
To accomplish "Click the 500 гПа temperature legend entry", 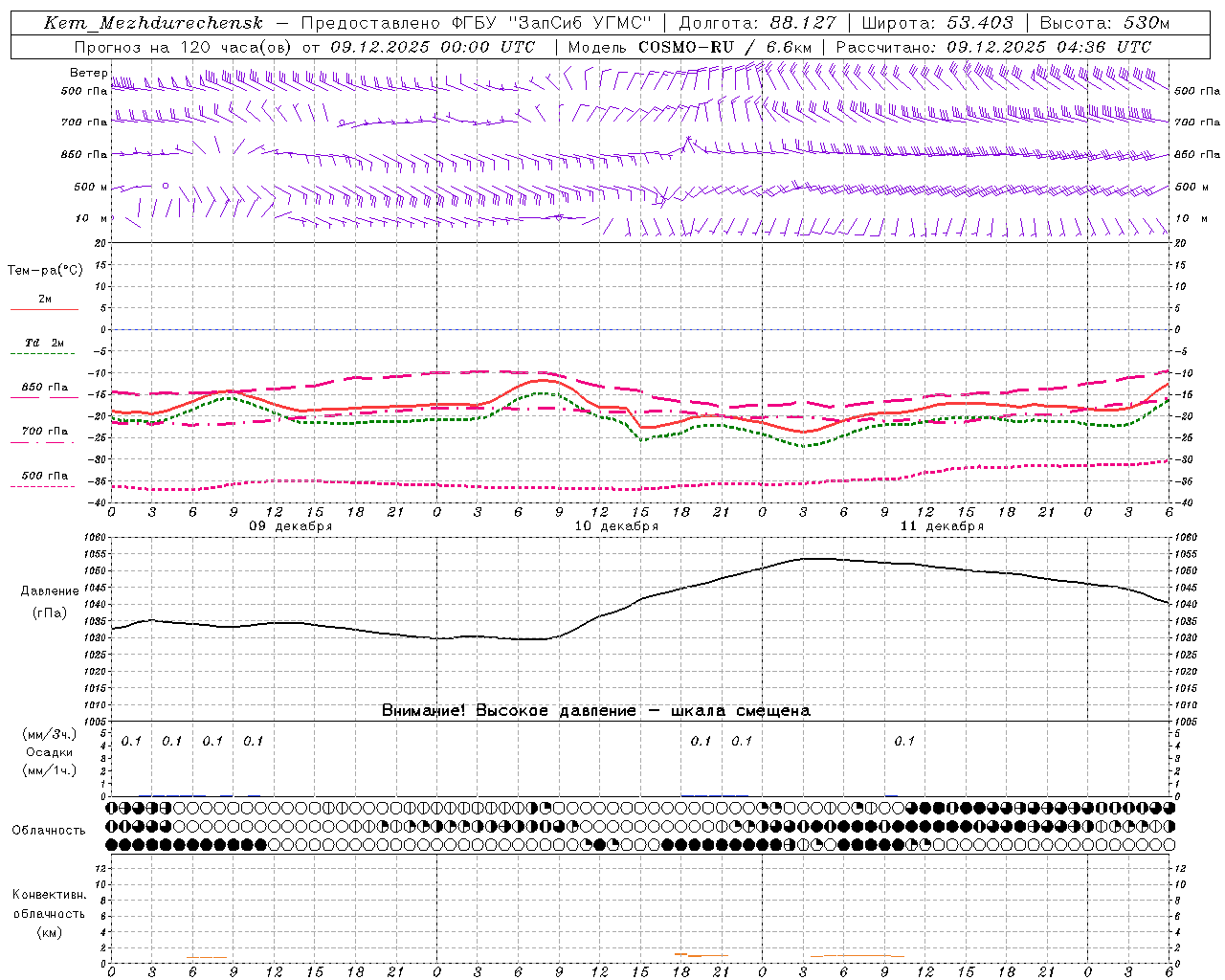I will click(x=44, y=476).
